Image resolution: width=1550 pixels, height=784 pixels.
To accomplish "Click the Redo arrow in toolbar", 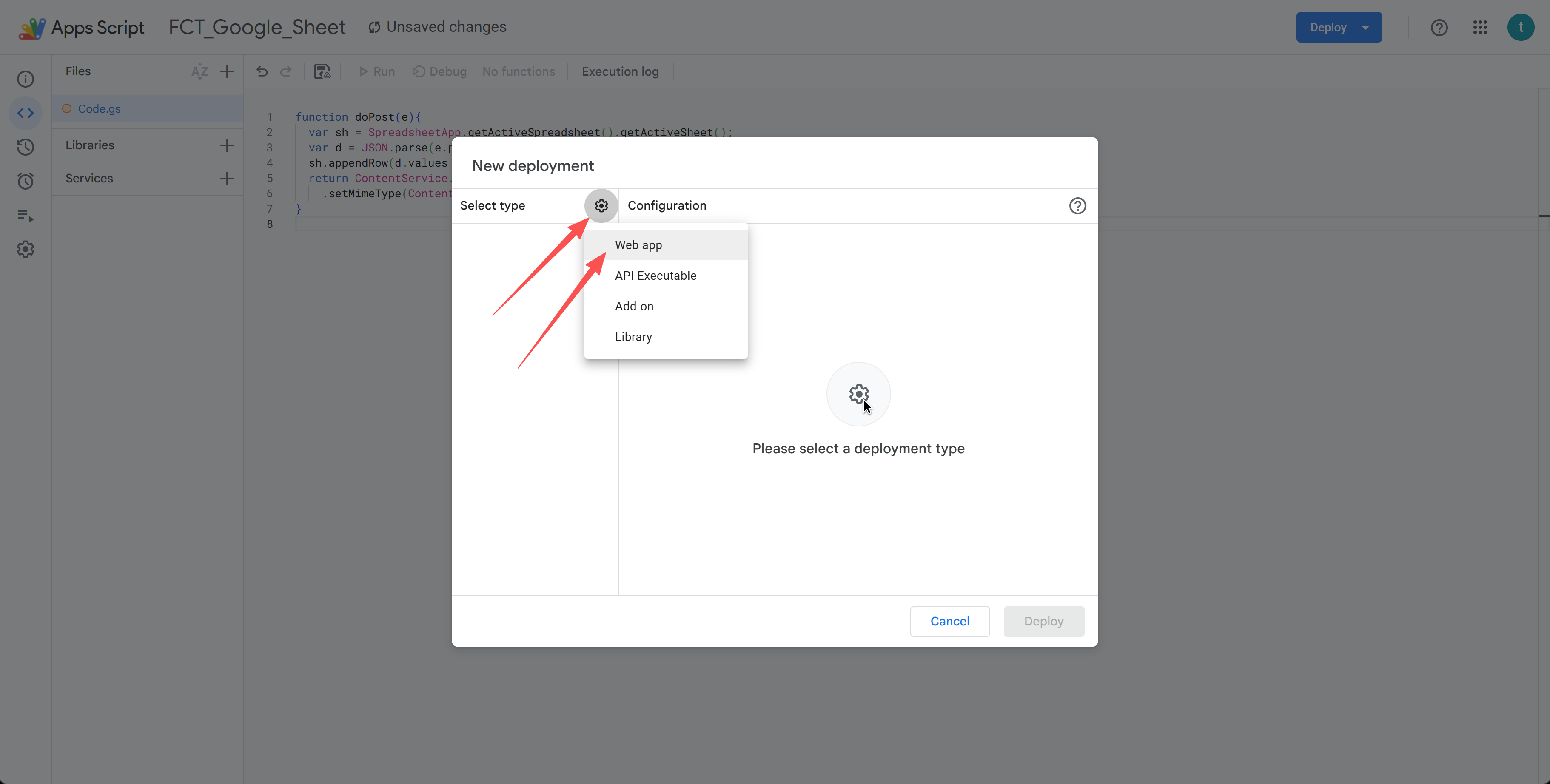I will coord(286,71).
